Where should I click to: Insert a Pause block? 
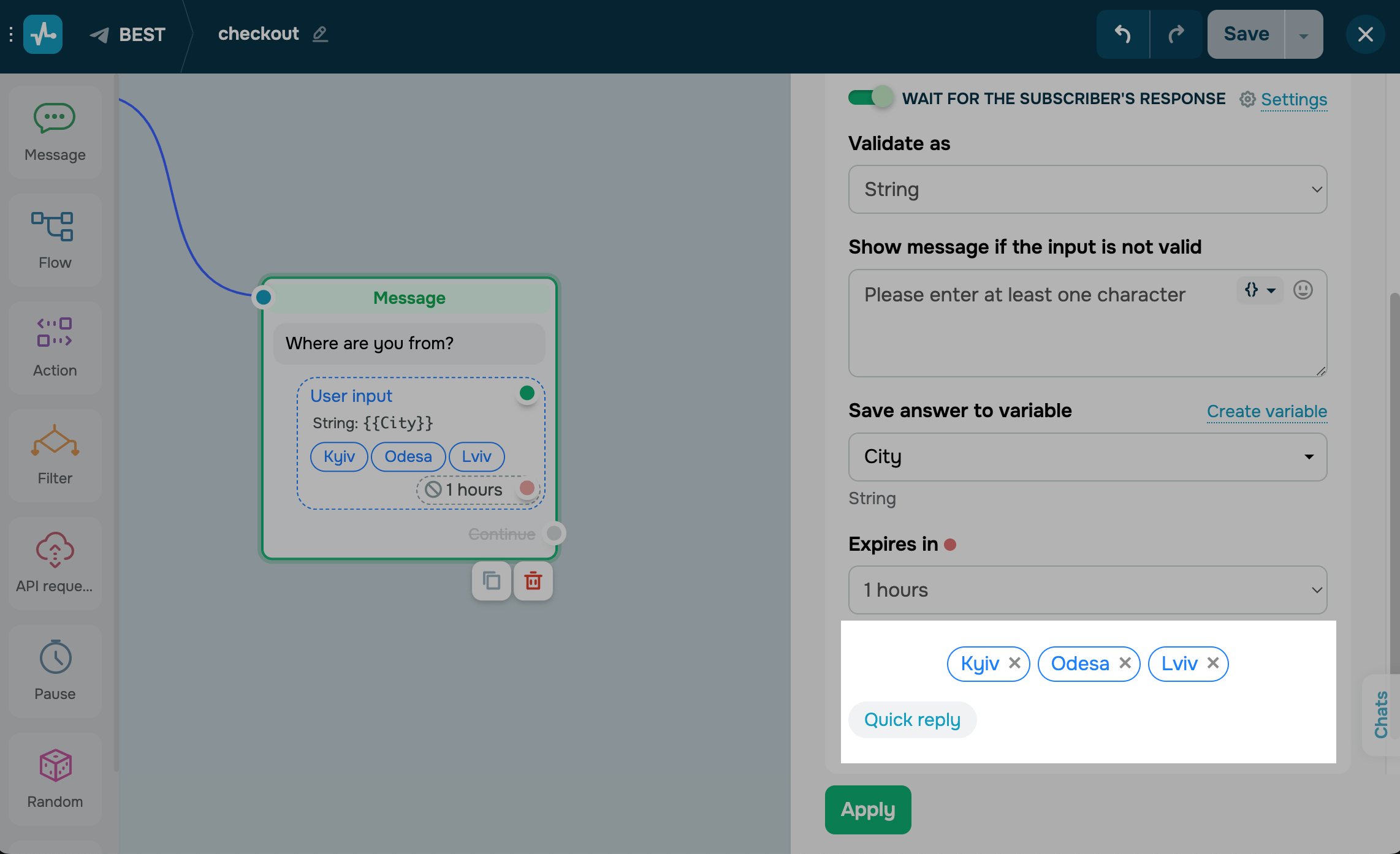tap(55, 671)
